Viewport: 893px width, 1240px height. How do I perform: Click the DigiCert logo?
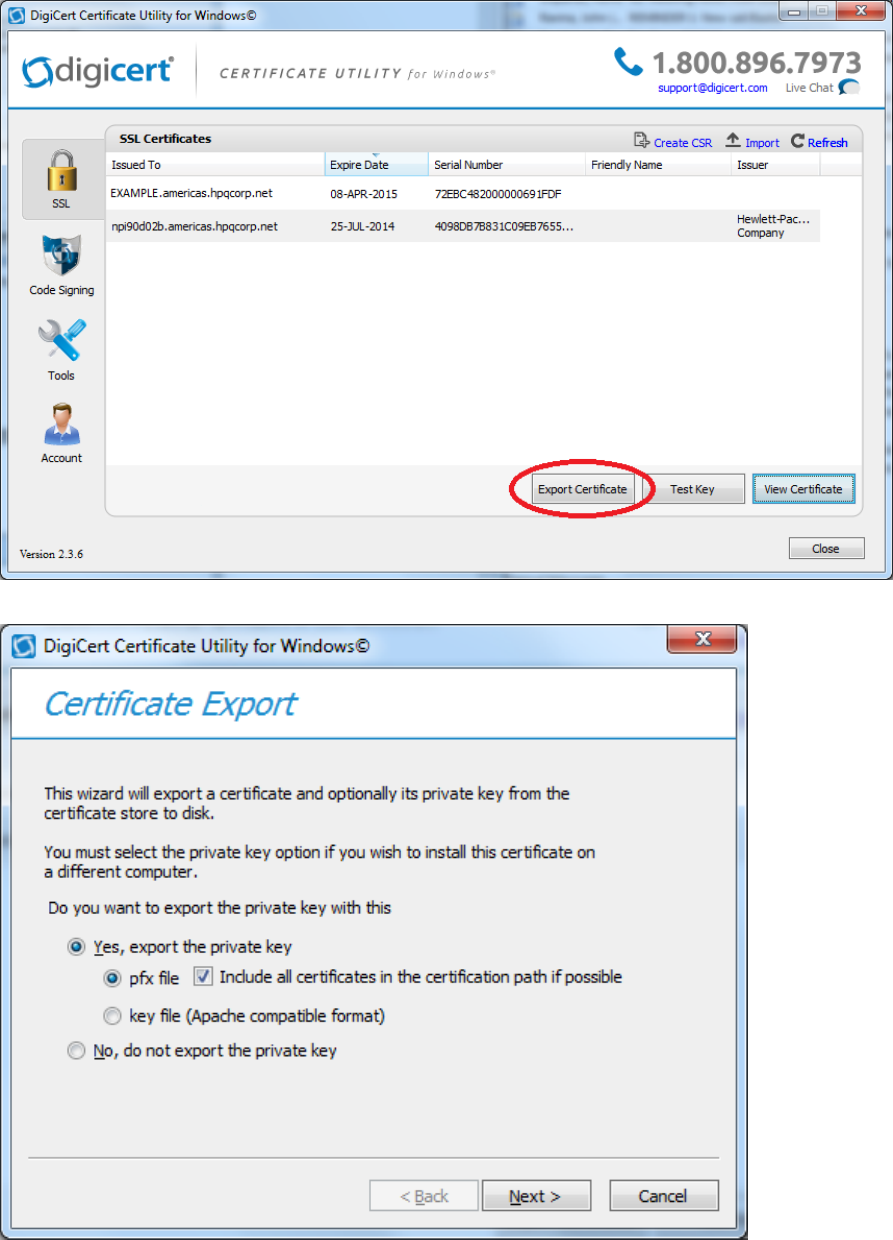point(98,72)
